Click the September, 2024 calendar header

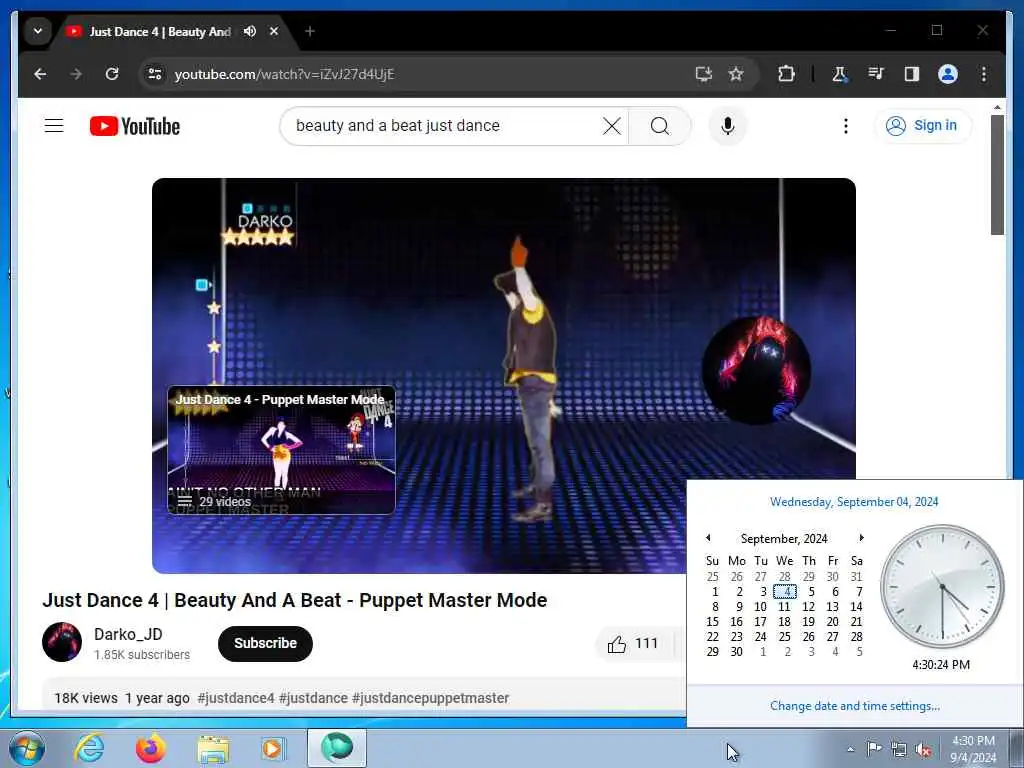[x=784, y=539]
